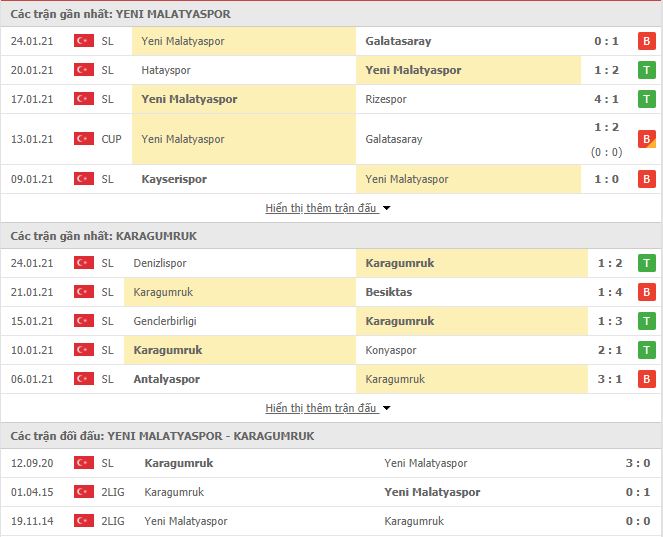Click the (0 : 0) half-time score in the cup row
The image size is (663, 537).
(606, 152)
